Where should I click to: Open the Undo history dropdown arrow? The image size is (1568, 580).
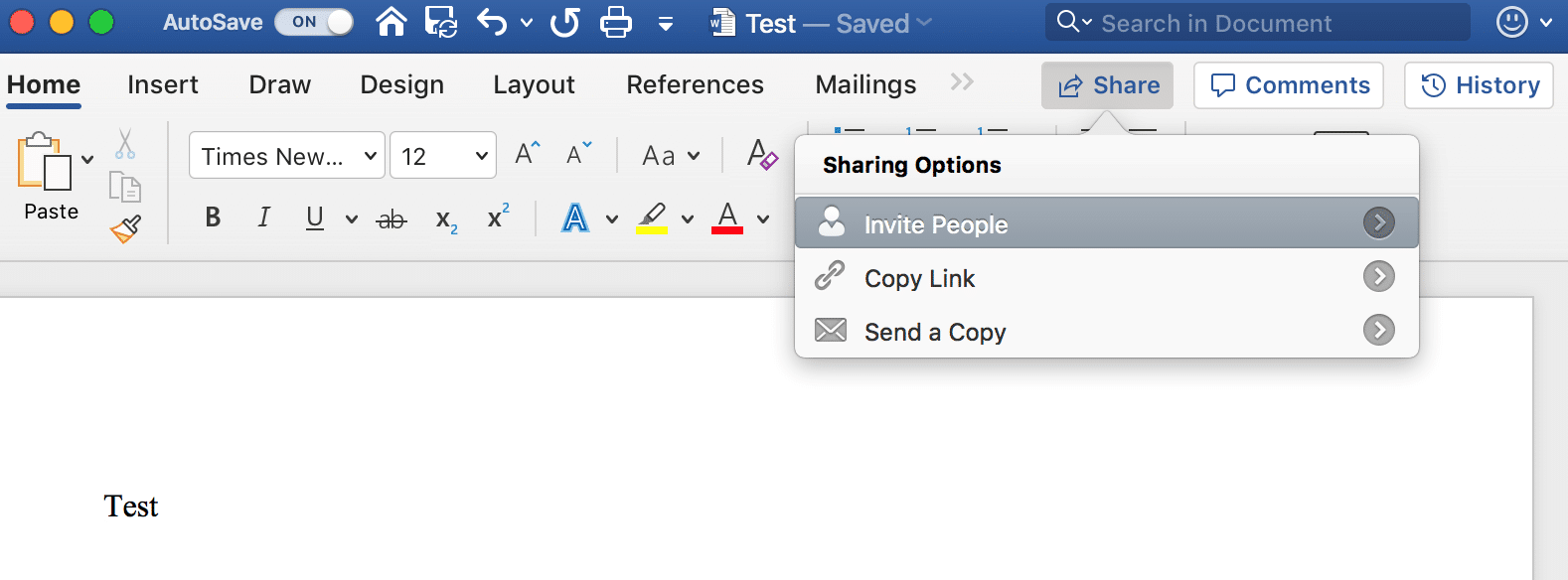click(x=527, y=23)
